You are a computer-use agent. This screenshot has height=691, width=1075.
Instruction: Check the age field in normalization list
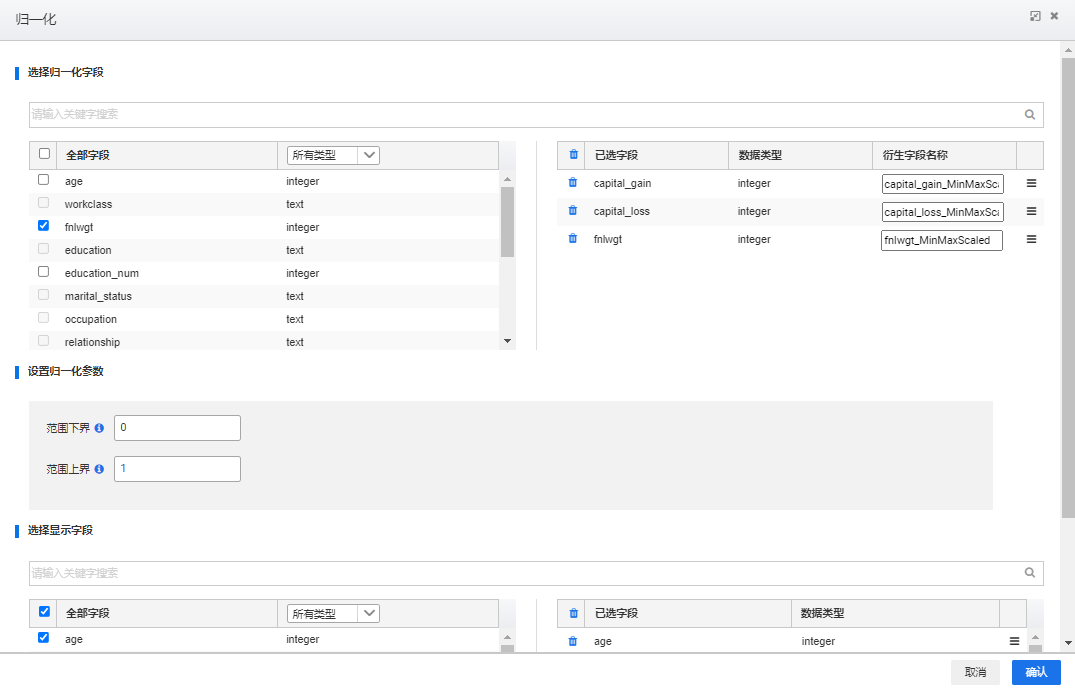(43, 180)
